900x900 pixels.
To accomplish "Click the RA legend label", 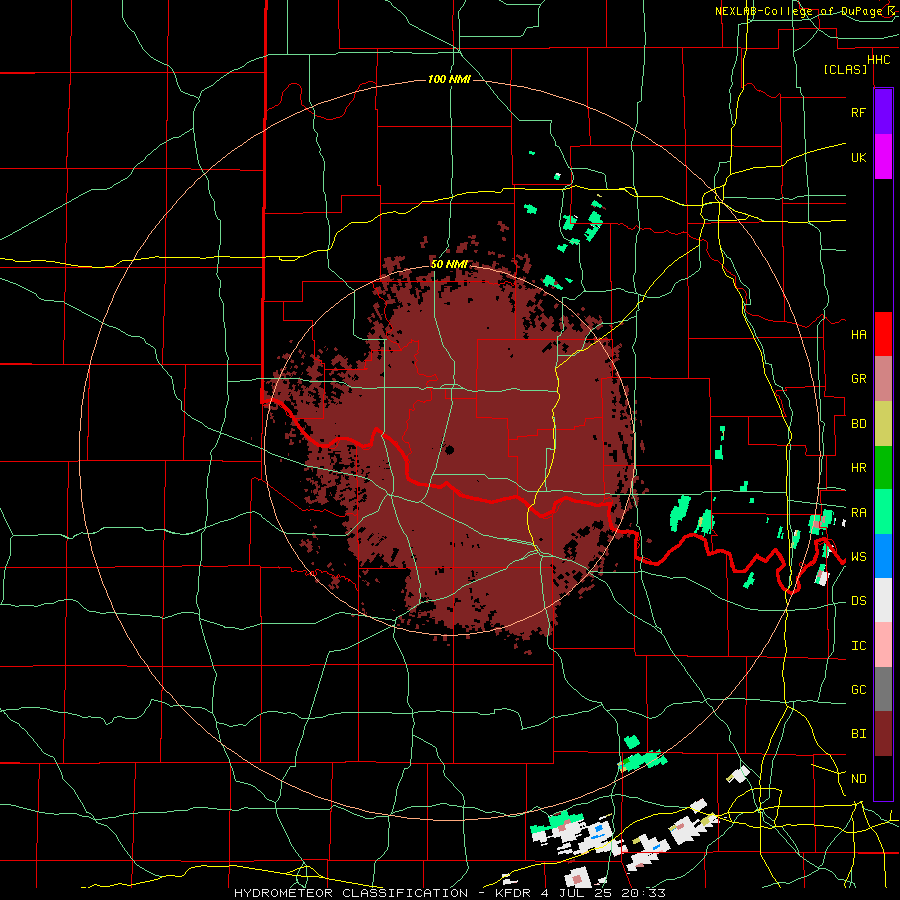I will click(858, 512).
